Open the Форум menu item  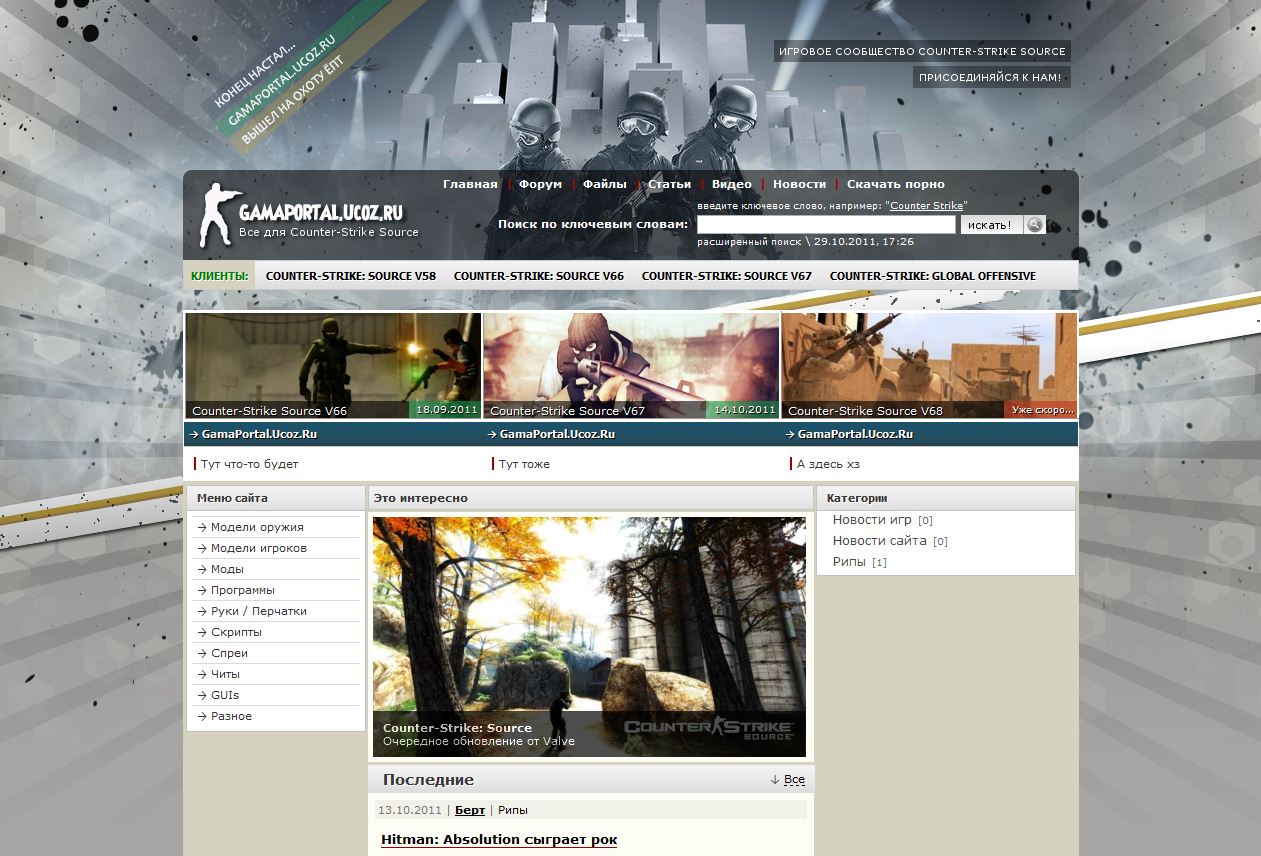(x=540, y=184)
